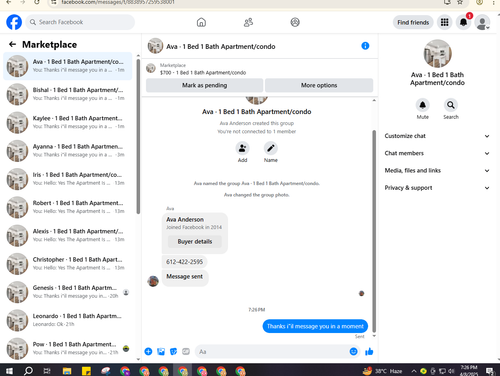
Task: Click Find friends button
Action: point(413,22)
